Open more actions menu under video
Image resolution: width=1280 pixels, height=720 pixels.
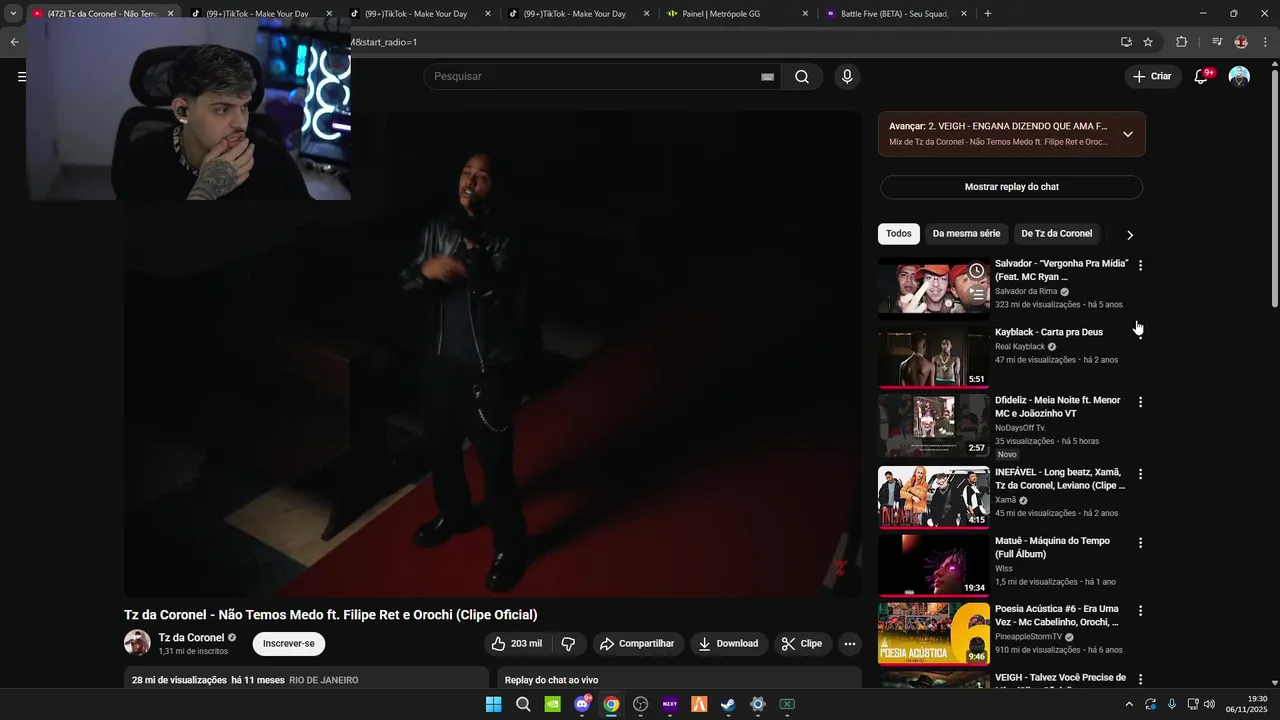click(x=850, y=644)
